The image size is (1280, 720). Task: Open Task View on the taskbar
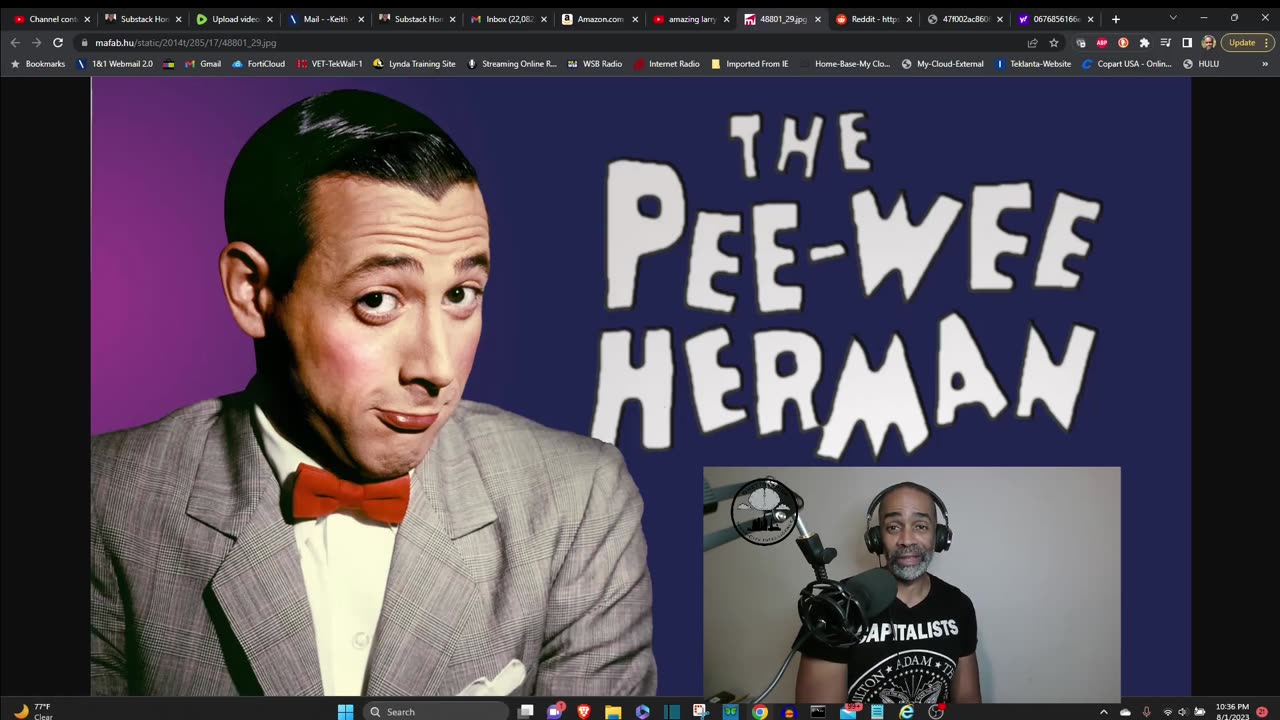click(526, 712)
